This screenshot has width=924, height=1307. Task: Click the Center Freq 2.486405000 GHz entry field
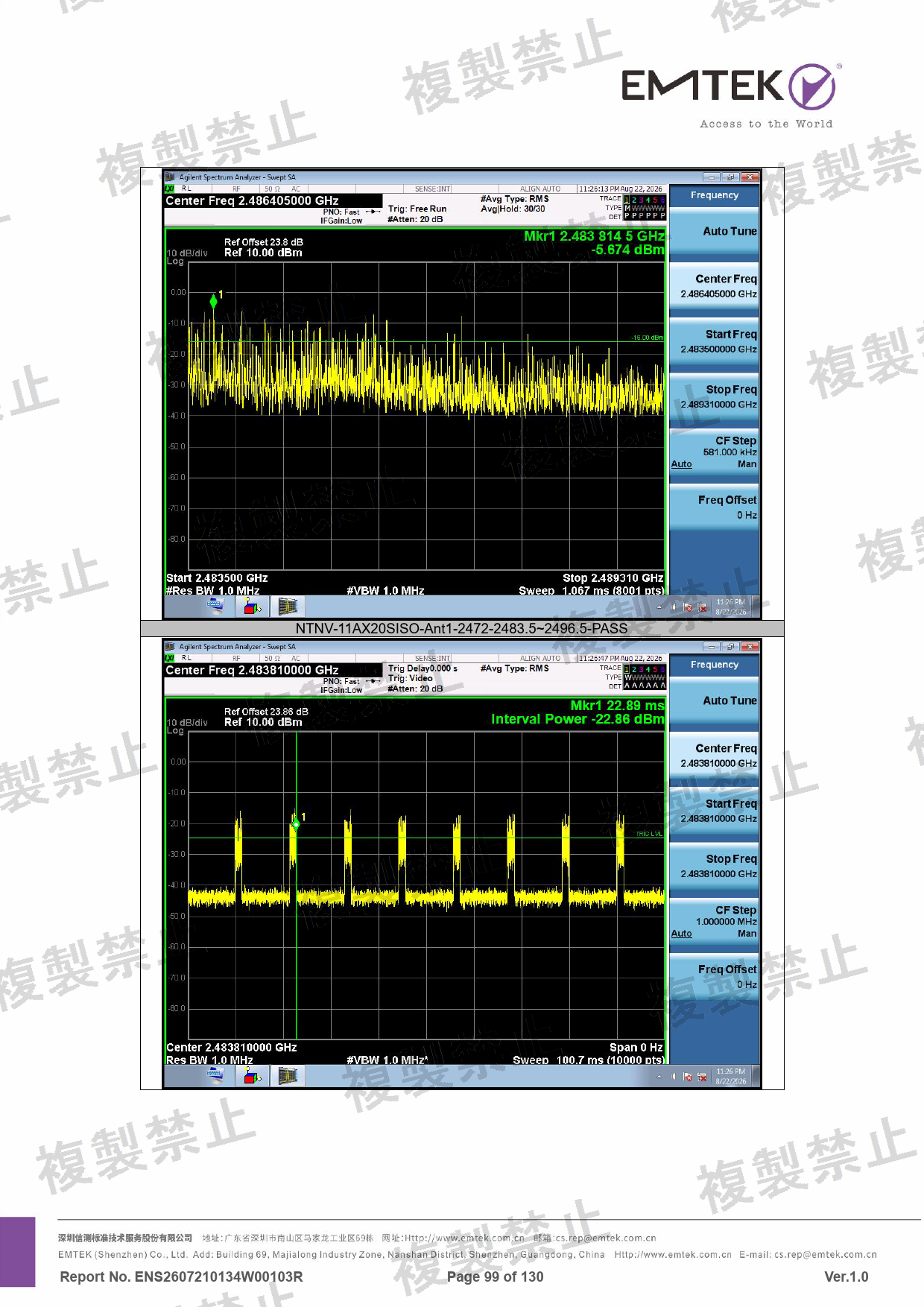(273, 201)
